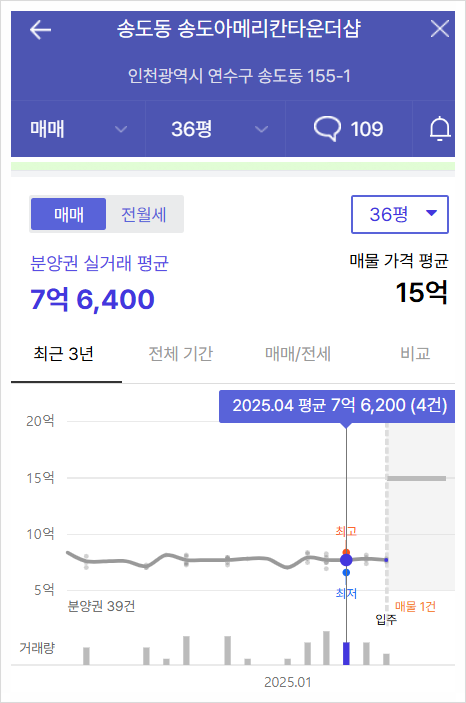The height and width of the screenshot is (703, 466).
Task: Switch to the 전월세 toggle option
Action: coord(144,214)
